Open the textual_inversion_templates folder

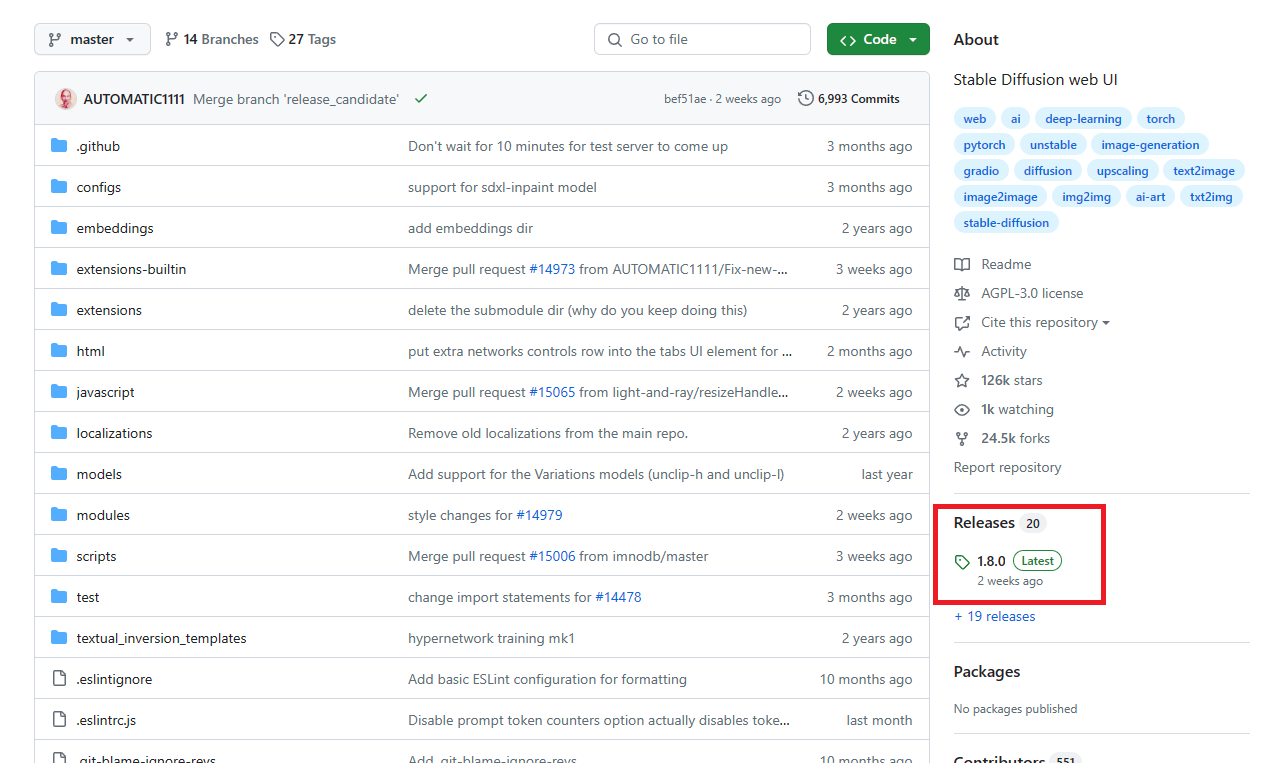coord(161,638)
